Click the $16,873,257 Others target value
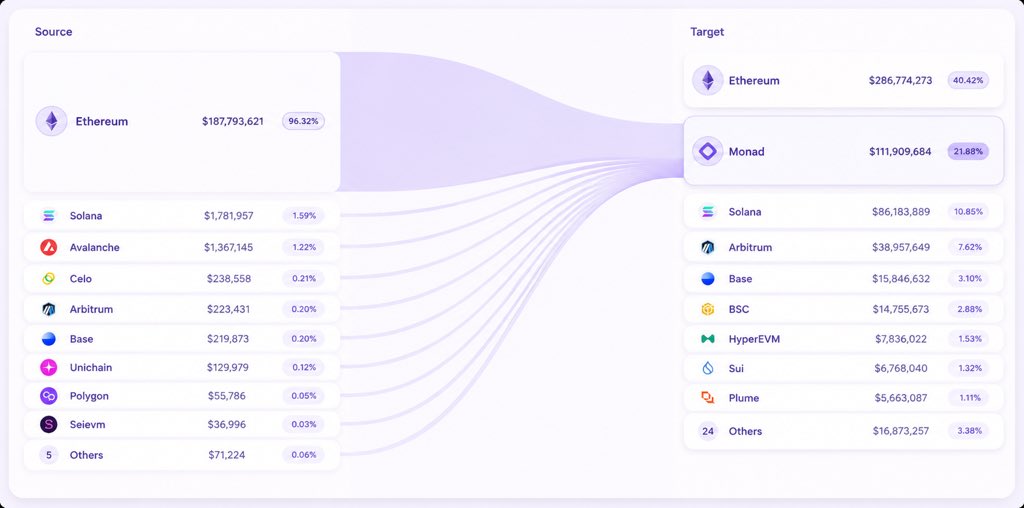This screenshot has width=1024, height=508. tap(901, 431)
